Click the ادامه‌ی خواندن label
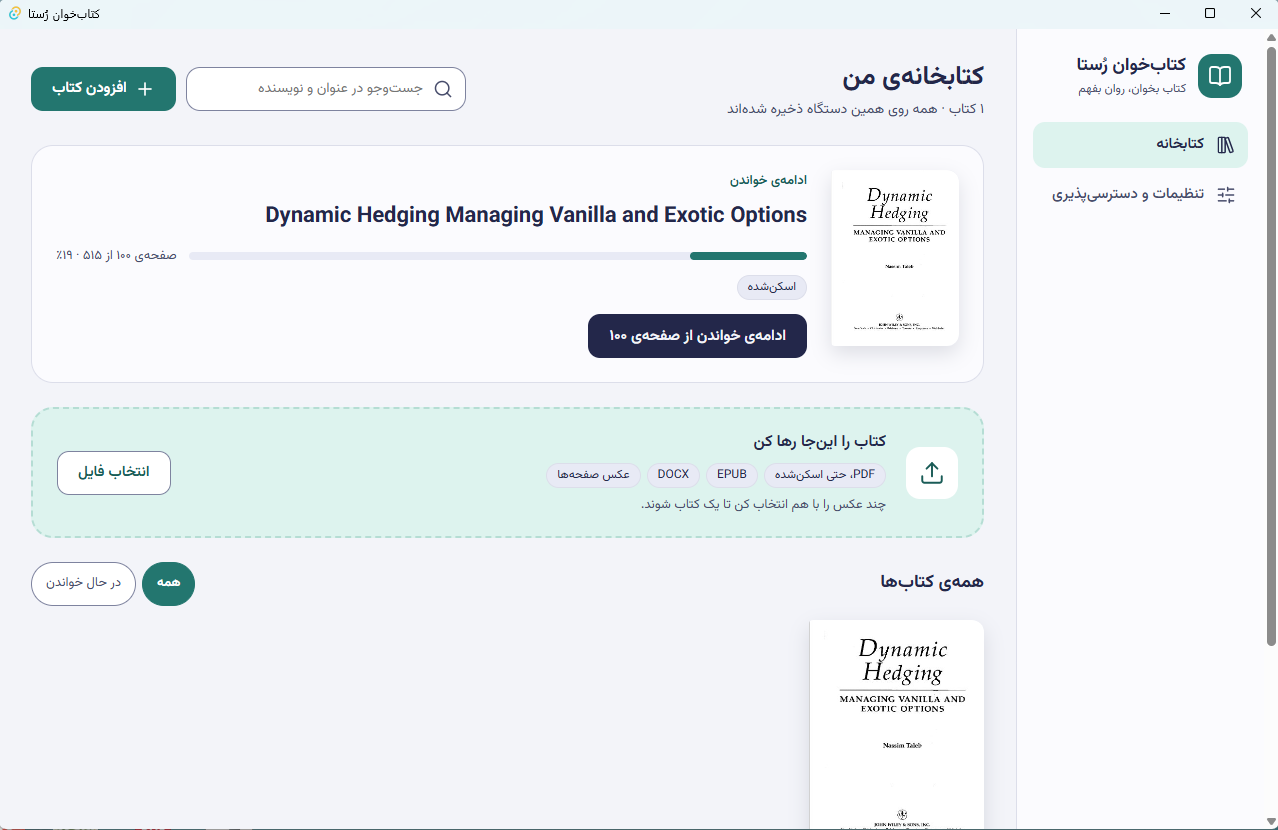Viewport: 1278px width, 830px height. (x=768, y=180)
